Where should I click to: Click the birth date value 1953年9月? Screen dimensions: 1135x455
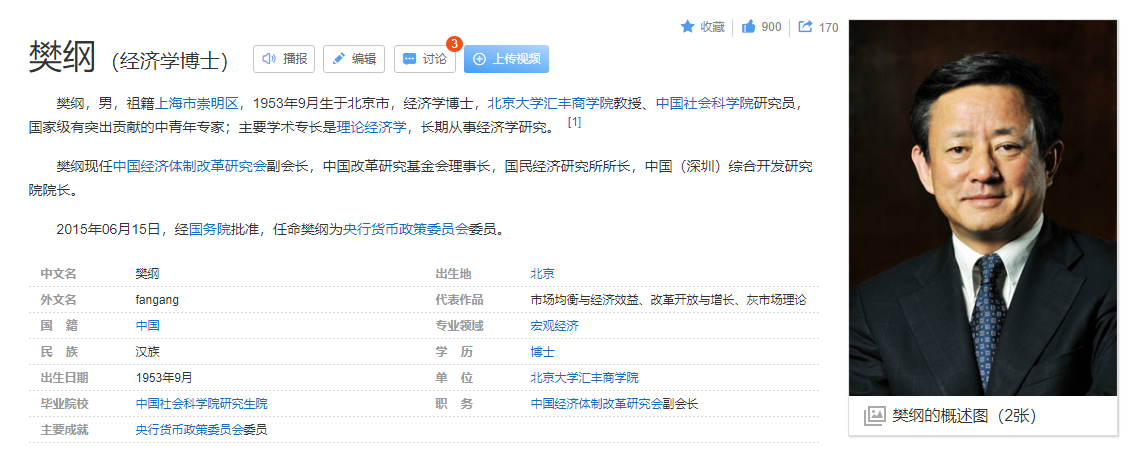point(164,378)
